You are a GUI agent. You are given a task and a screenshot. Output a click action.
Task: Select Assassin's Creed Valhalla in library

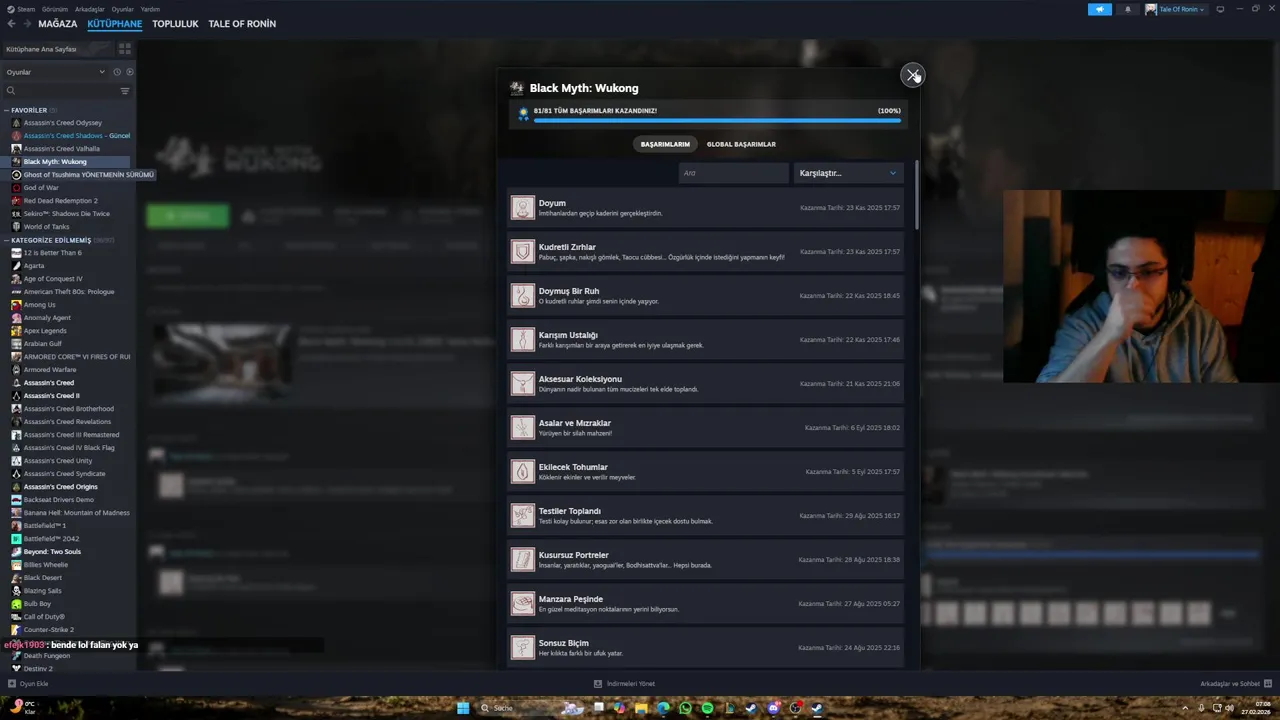pos(62,149)
